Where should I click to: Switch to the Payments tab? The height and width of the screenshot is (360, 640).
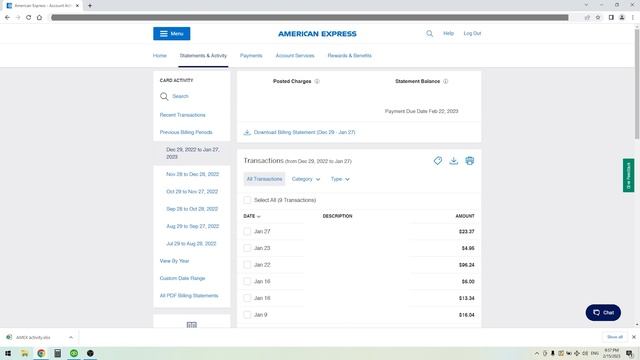click(x=251, y=56)
